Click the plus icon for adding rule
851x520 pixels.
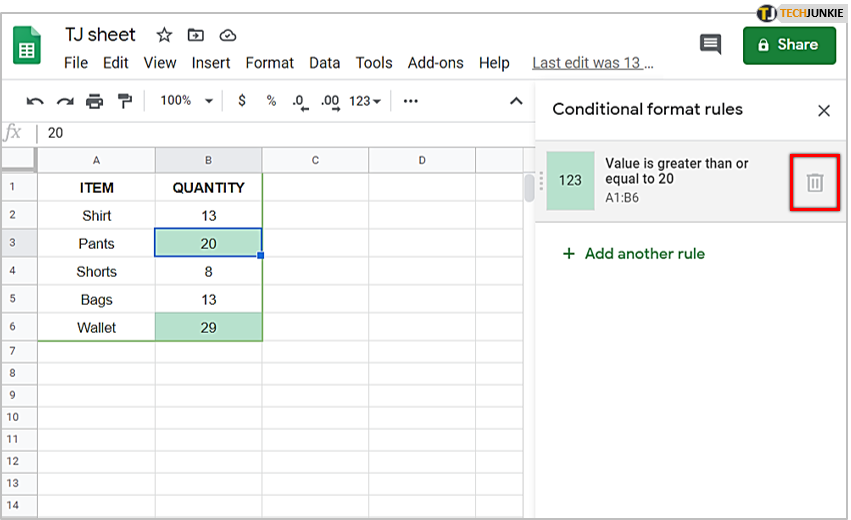(x=568, y=253)
